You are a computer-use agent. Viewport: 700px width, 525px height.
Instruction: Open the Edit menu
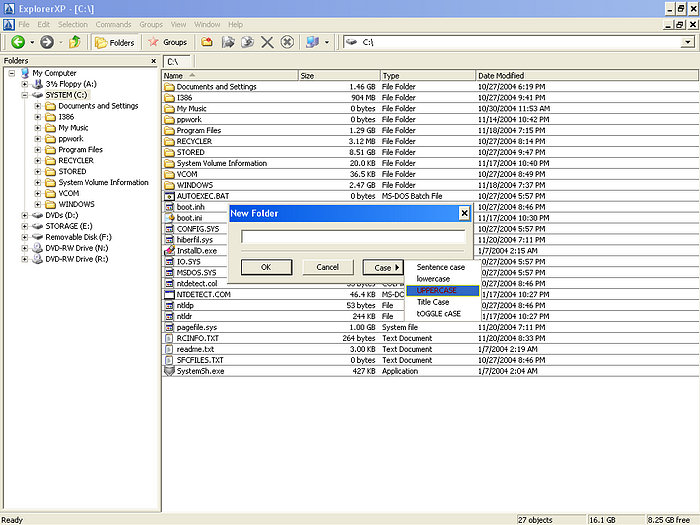(x=43, y=25)
